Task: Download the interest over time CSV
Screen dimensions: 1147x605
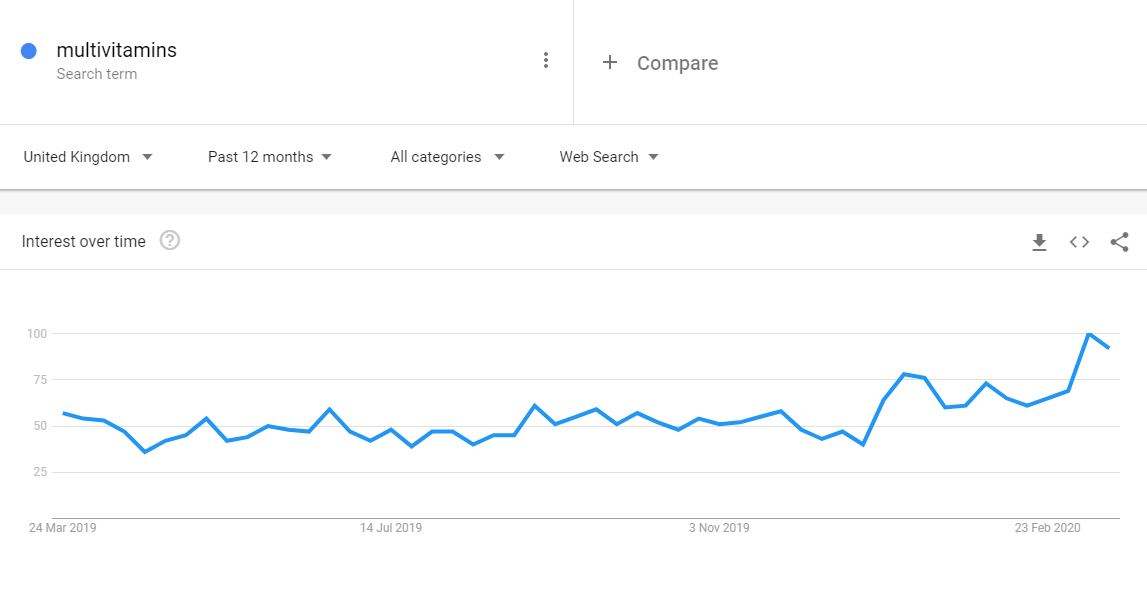Action: coord(1039,242)
